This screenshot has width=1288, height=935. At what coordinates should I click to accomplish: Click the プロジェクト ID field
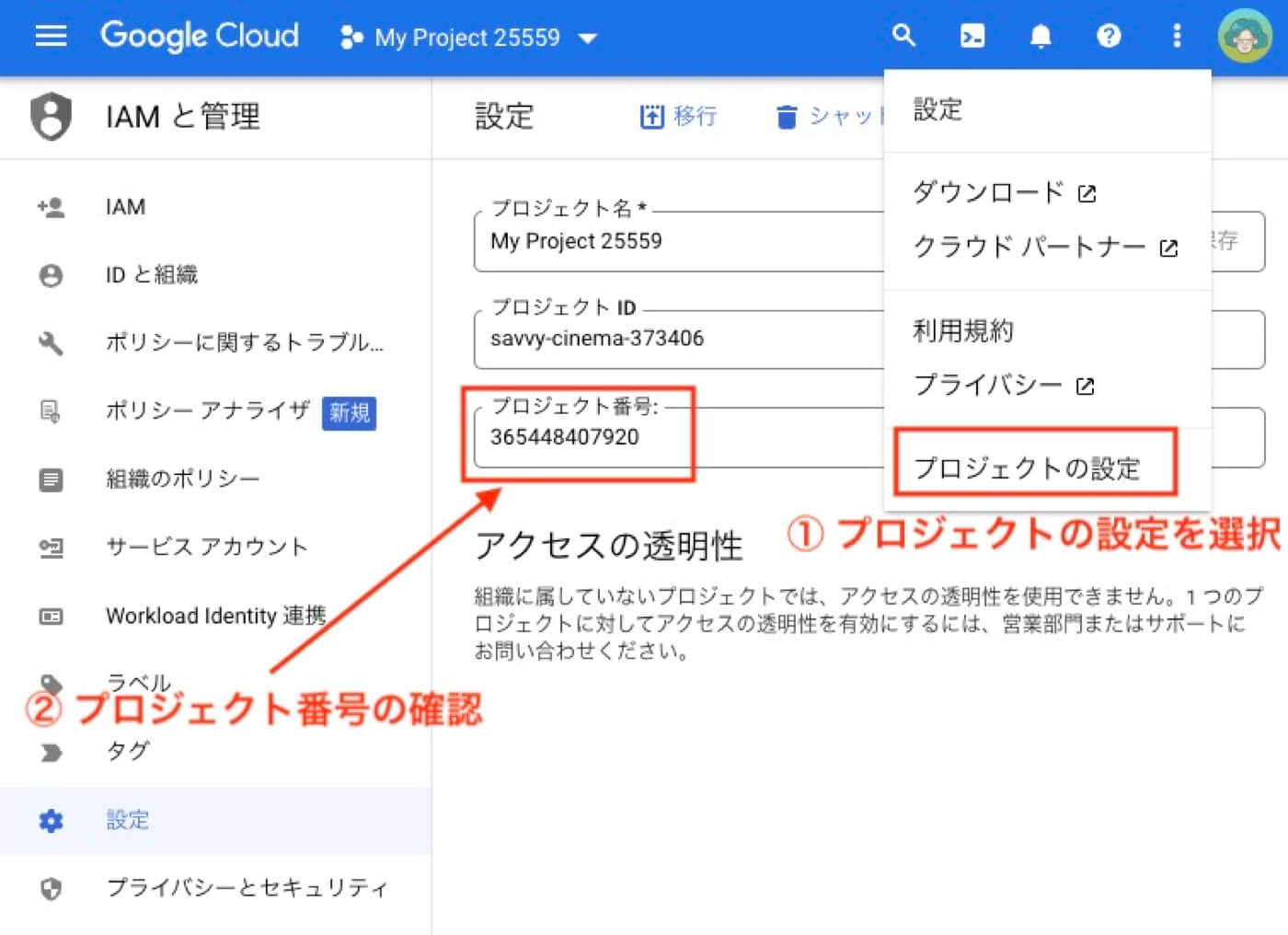click(678, 339)
